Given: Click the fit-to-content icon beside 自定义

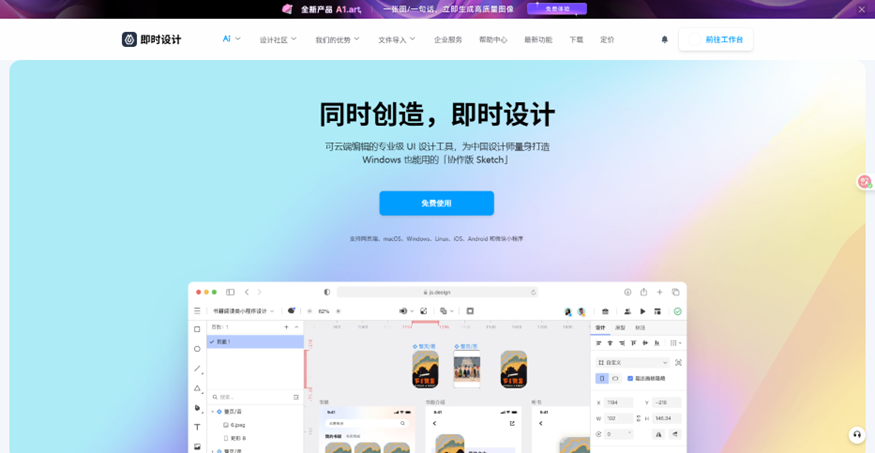Looking at the screenshot, I should (x=678, y=363).
